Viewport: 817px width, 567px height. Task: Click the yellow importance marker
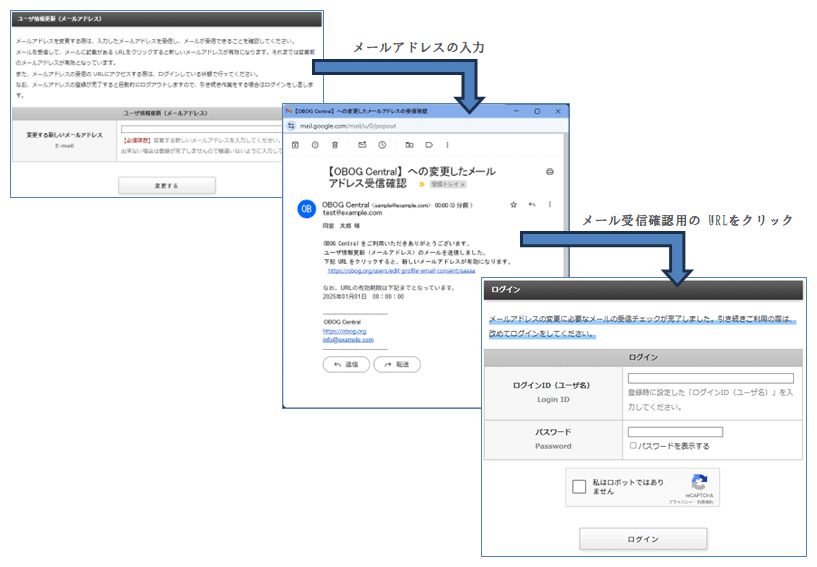(x=421, y=184)
